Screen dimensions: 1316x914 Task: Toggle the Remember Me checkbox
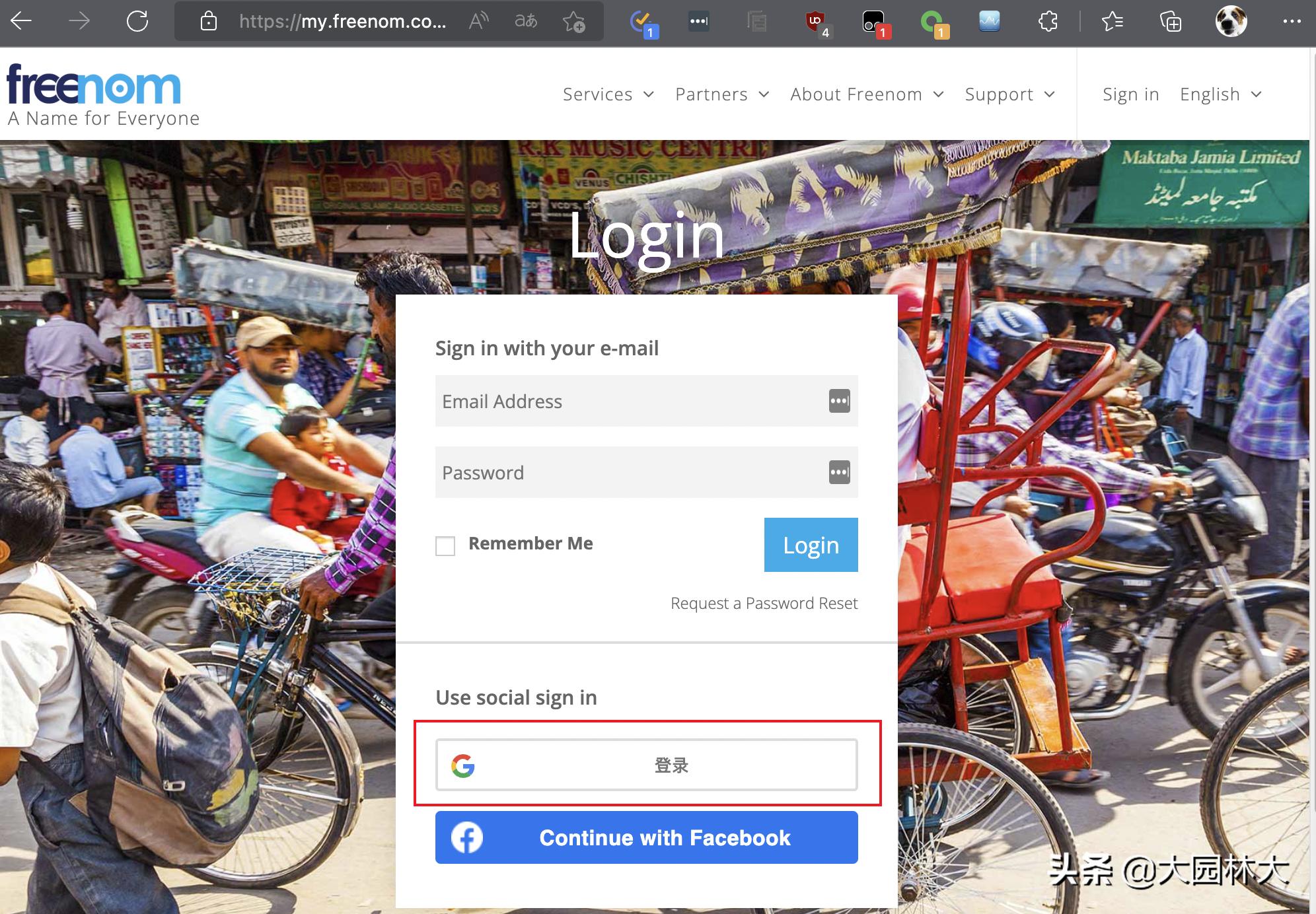point(445,545)
